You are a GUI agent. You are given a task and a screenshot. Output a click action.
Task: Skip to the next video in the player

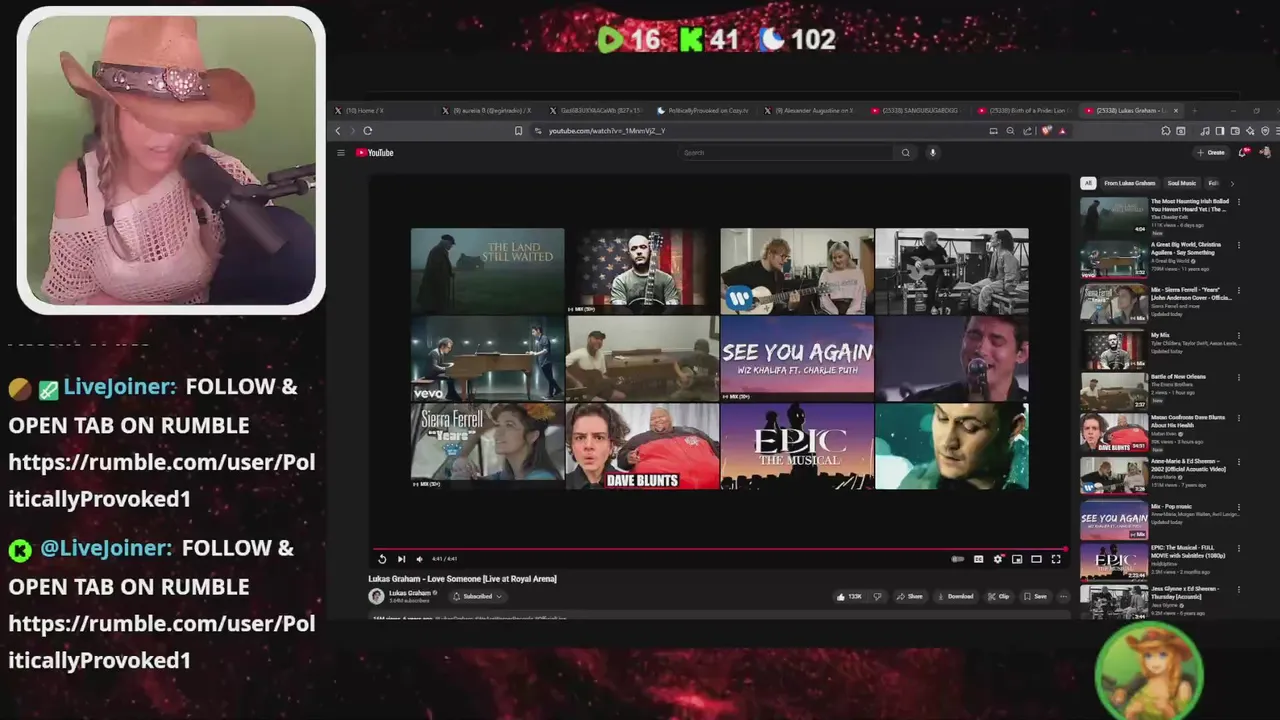coord(401,559)
